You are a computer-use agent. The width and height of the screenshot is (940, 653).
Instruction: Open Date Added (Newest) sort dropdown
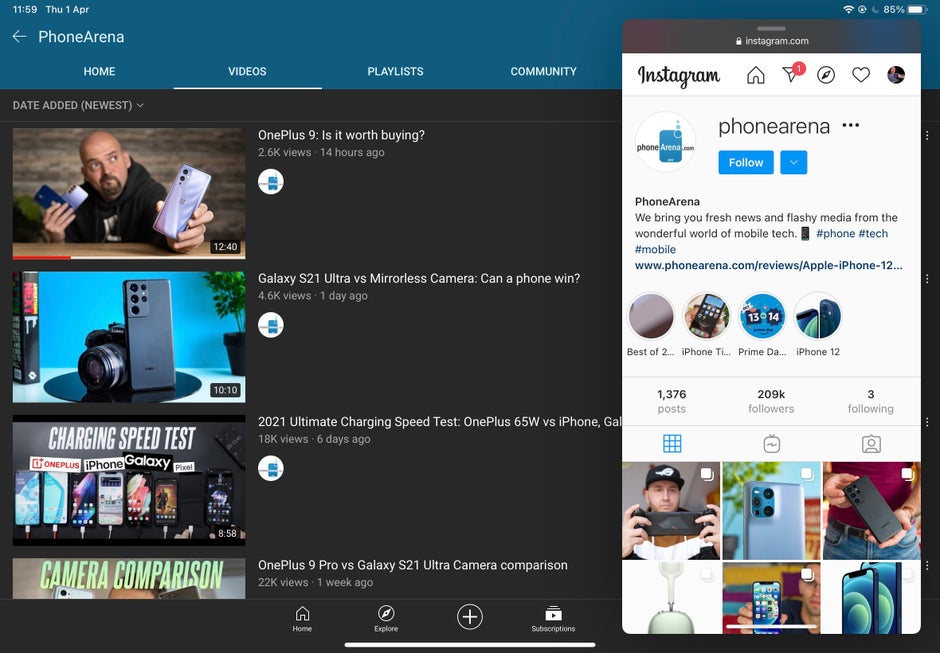click(78, 105)
